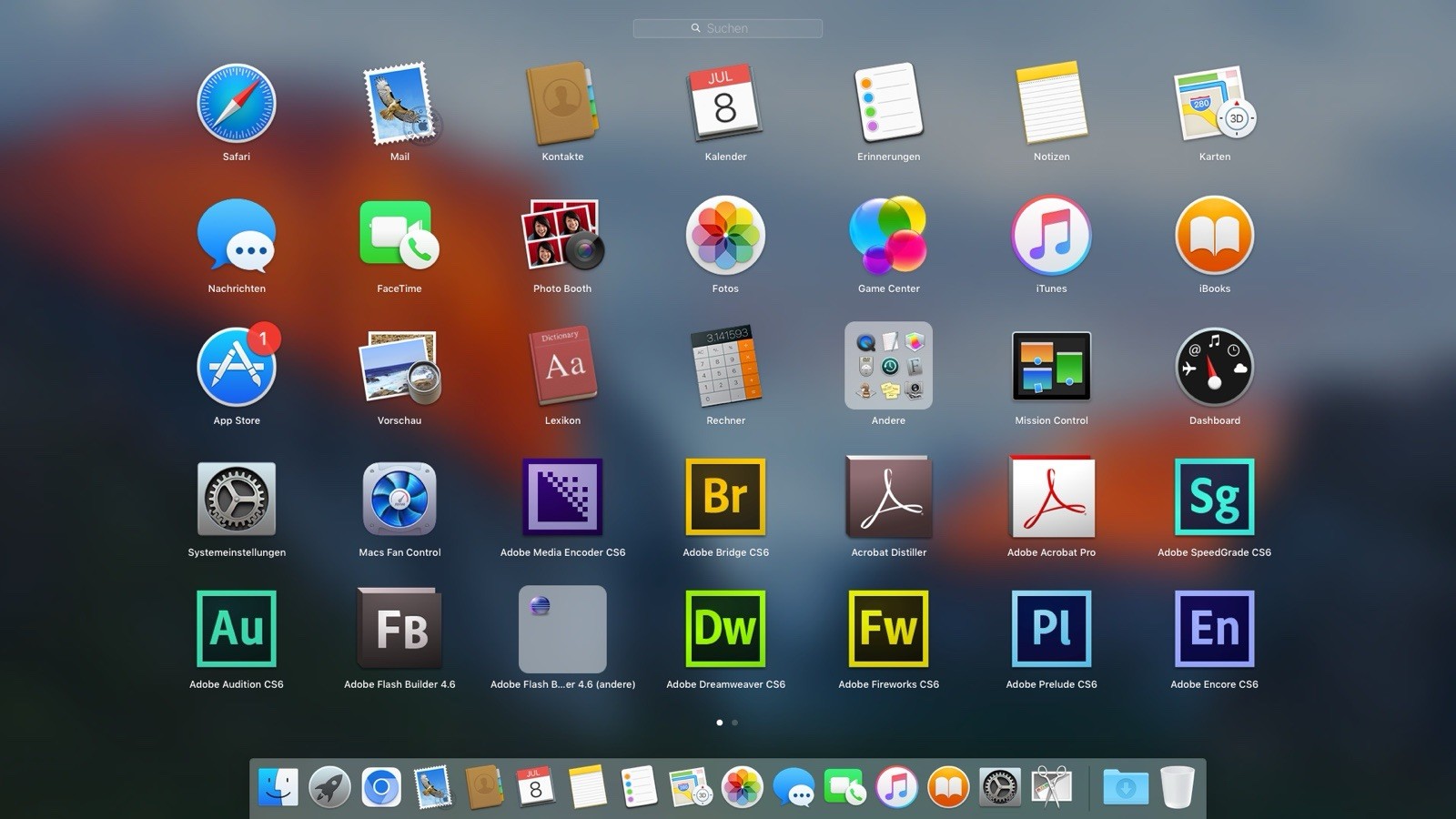Open Adobe Media Encoder CS6

[562, 497]
